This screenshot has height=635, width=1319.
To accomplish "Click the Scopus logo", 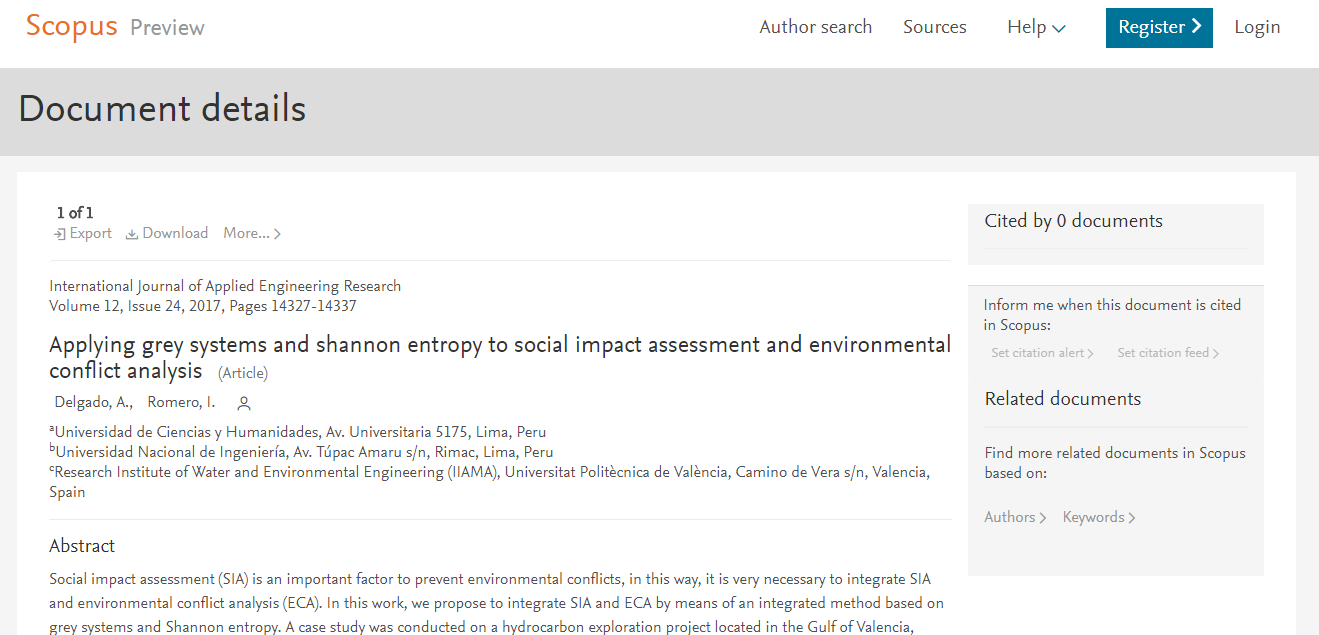I will click(71, 27).
